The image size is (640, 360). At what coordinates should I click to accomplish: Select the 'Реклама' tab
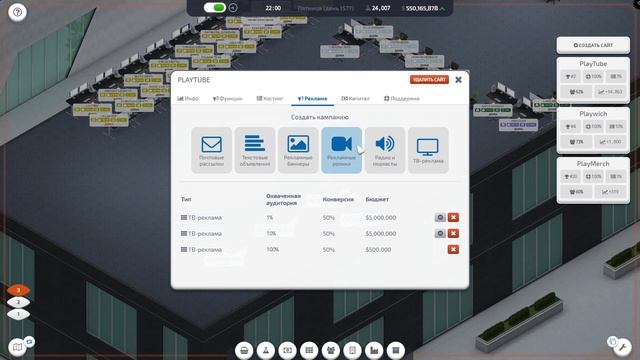coord(312,99)
